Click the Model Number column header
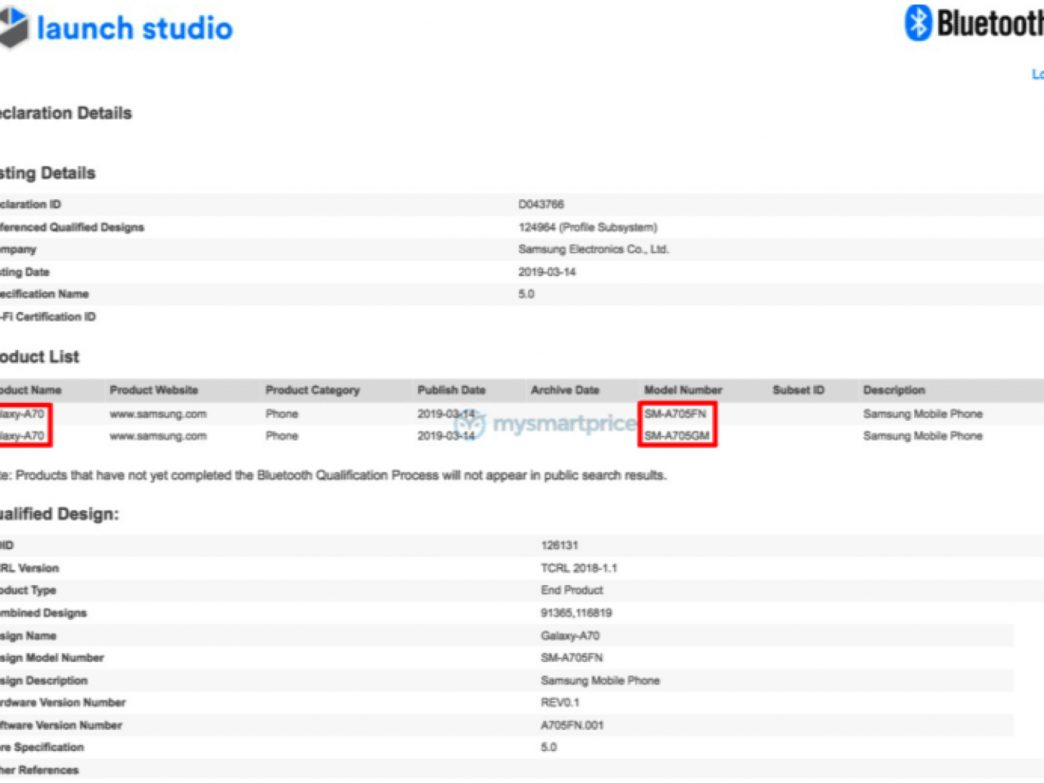The height and width of the screenshot is (783, 1044). coord(683,390)
